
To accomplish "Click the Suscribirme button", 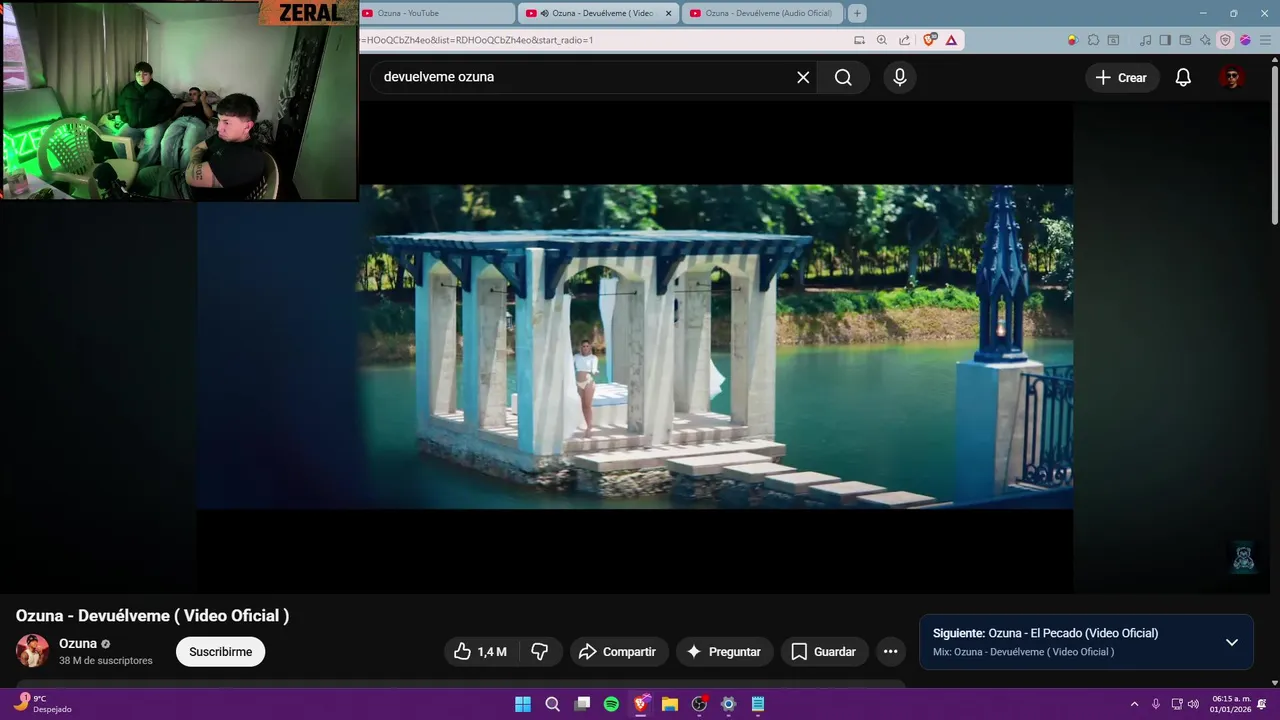I will (x=220, y=652).
